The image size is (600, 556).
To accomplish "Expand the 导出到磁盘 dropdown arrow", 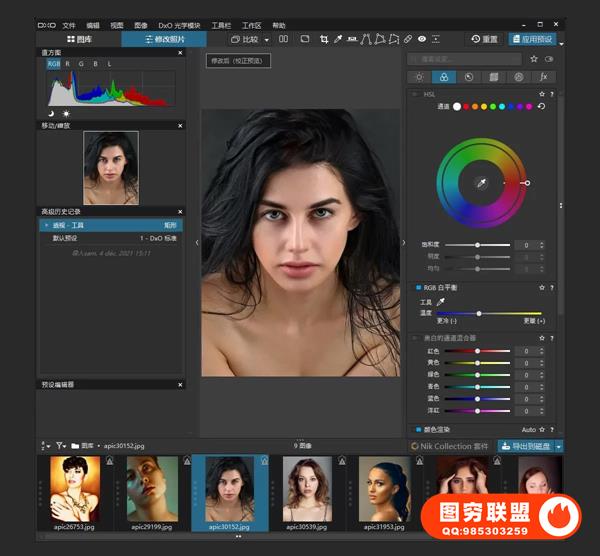I will pos(559,446).
